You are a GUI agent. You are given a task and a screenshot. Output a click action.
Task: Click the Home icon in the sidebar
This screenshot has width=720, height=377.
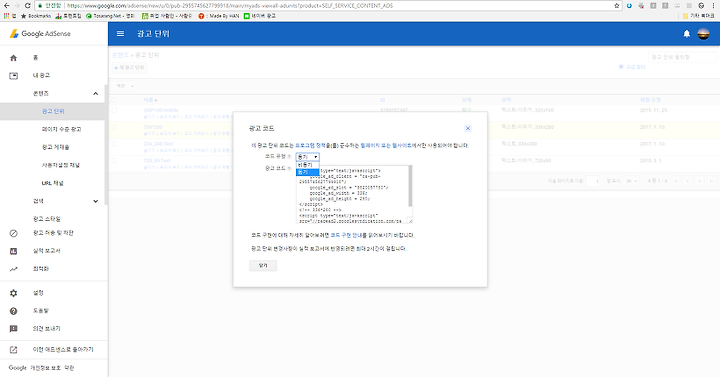coord(13,58)
